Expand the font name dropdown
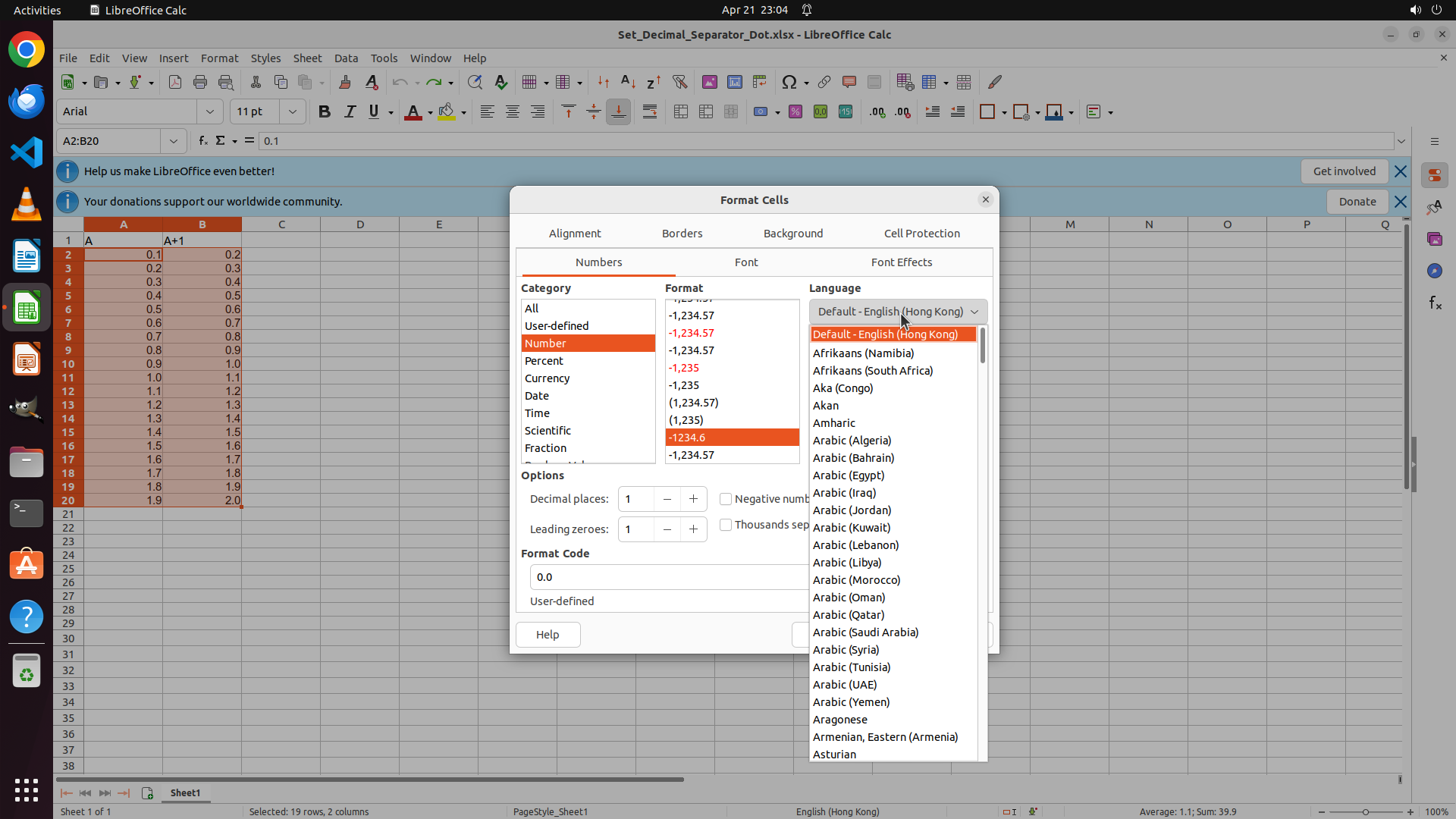 pos(210,111)
